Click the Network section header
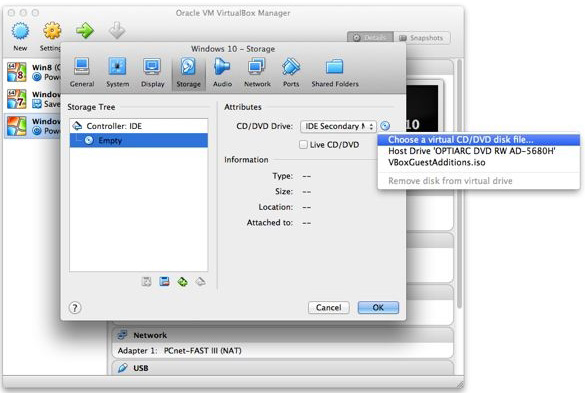Image resolution: width=585 pixels, height=393 pixels. pyautogui.click(x=283, y=335)
